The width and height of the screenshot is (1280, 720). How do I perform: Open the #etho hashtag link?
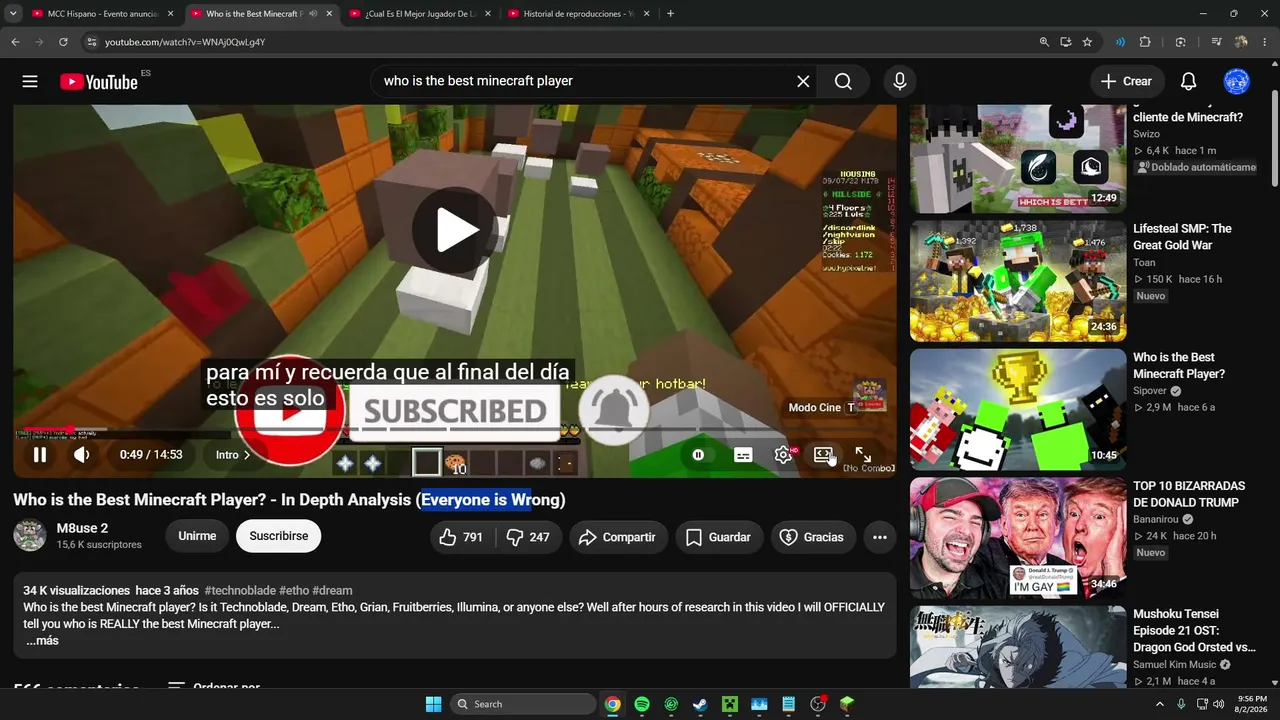[x=295, y=591]
